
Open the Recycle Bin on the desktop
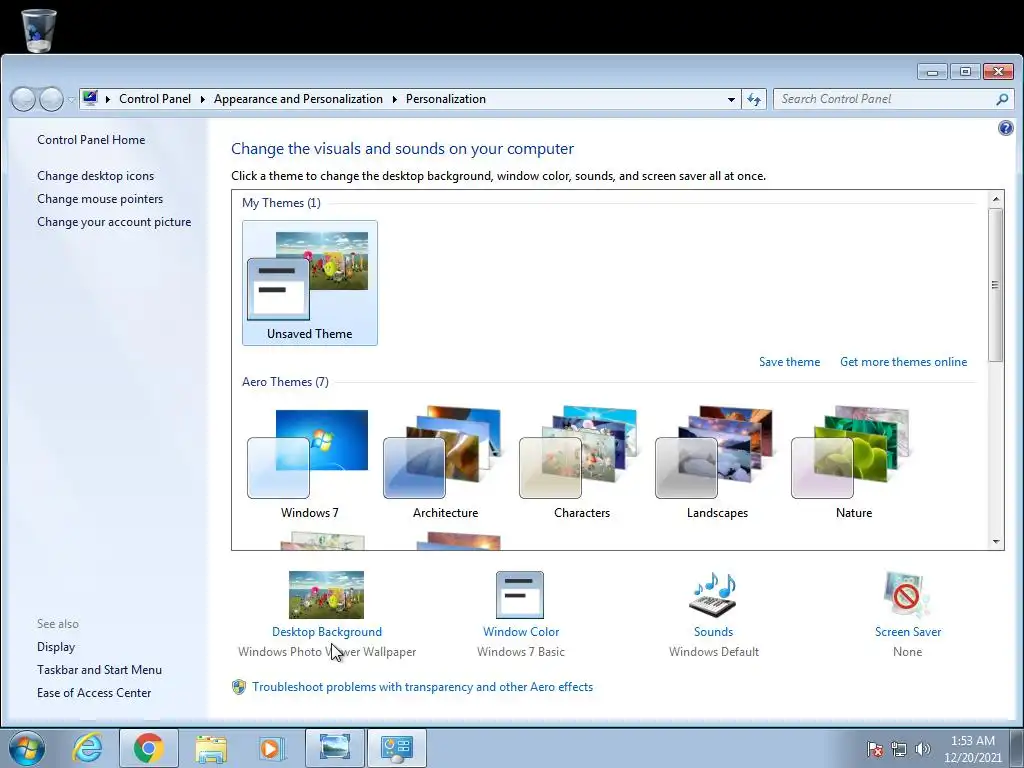tap(39, 30)
